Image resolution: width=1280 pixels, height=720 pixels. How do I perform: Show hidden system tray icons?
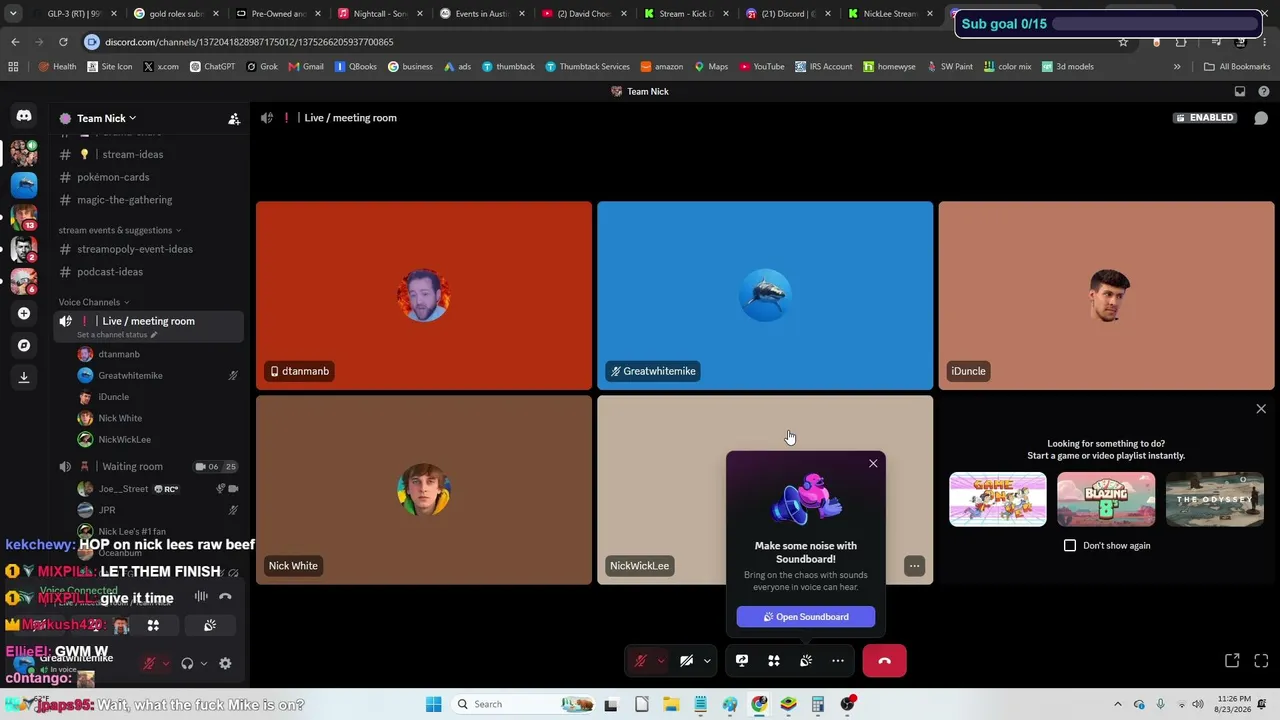pyautogui.click(x=1118, y=704)
